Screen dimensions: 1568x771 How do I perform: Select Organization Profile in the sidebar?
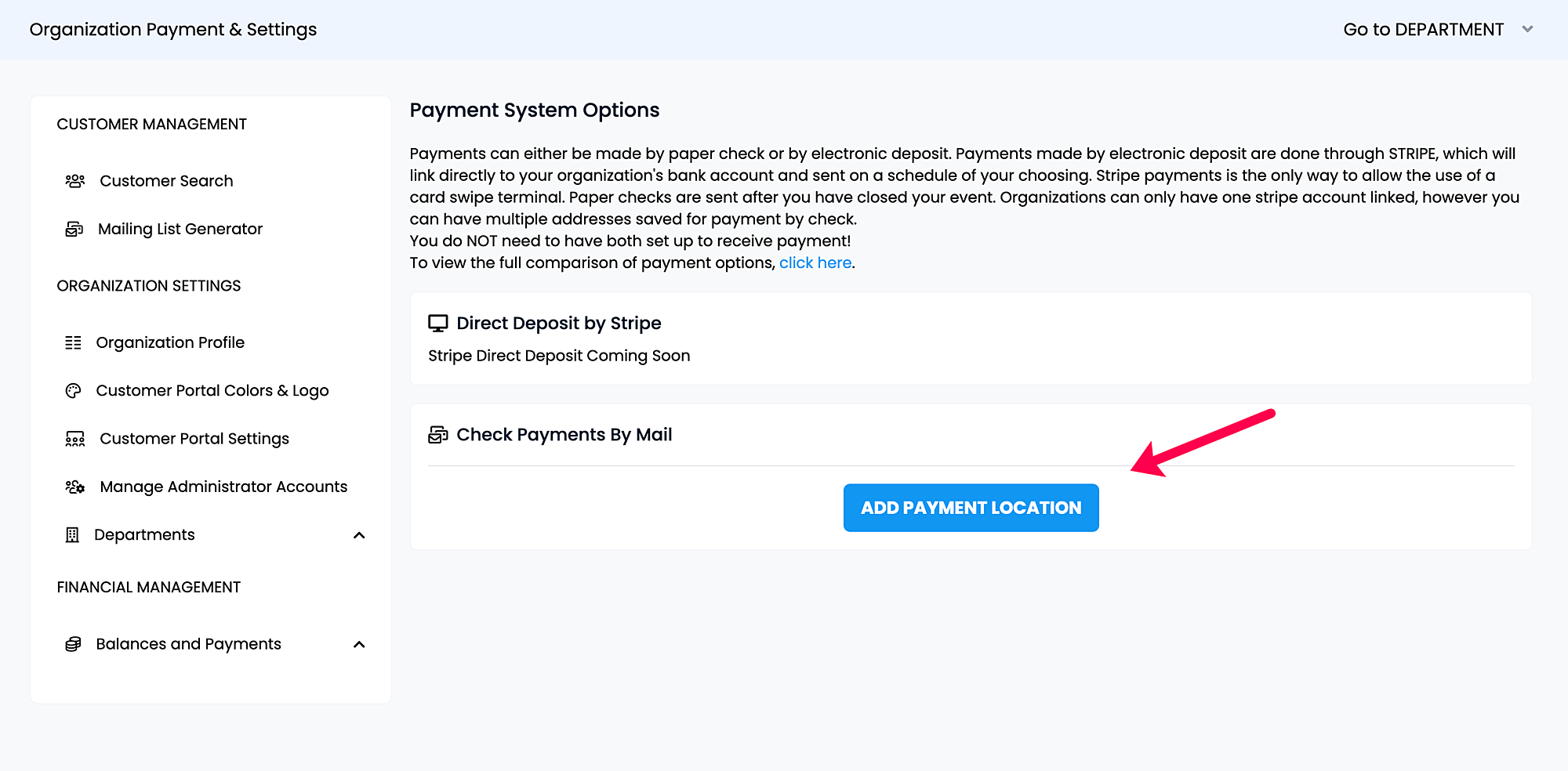click(170, 342)
